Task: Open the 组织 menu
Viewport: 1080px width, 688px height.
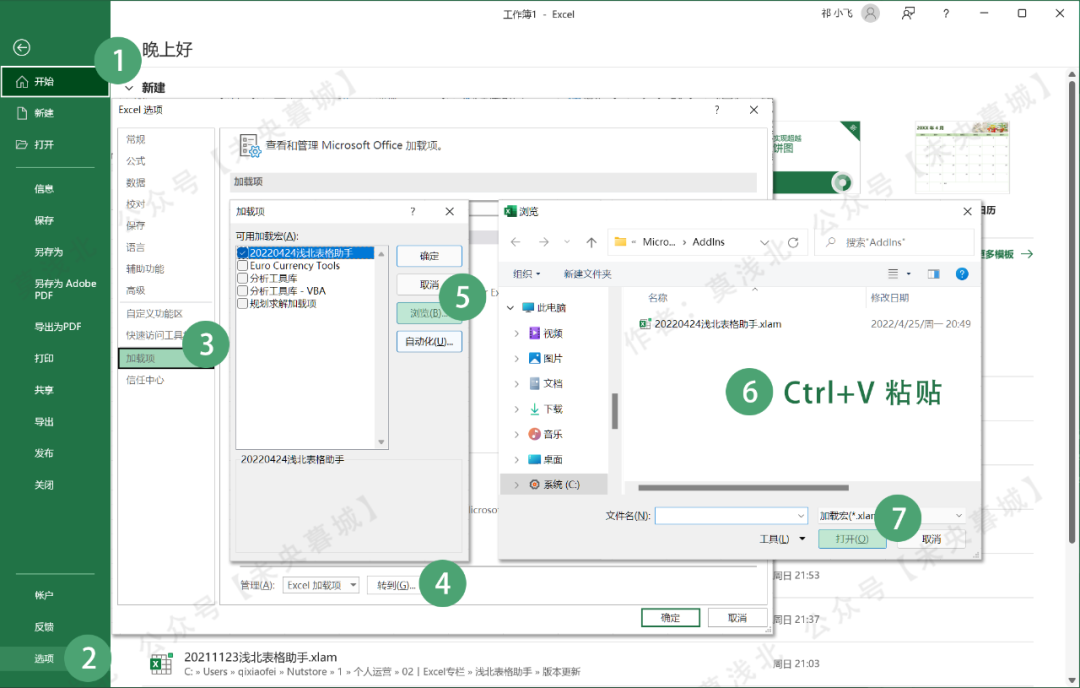Action: tap(526, 274)
